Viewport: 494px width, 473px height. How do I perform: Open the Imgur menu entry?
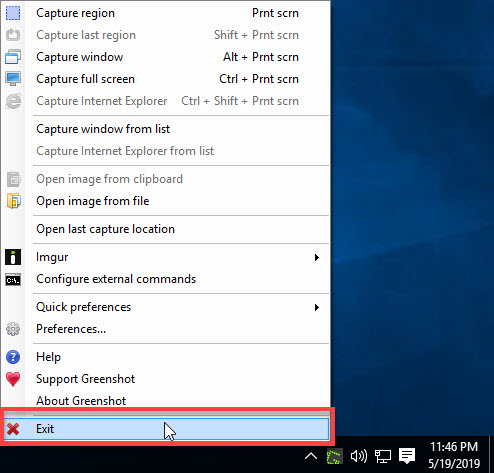click(166, 257)
